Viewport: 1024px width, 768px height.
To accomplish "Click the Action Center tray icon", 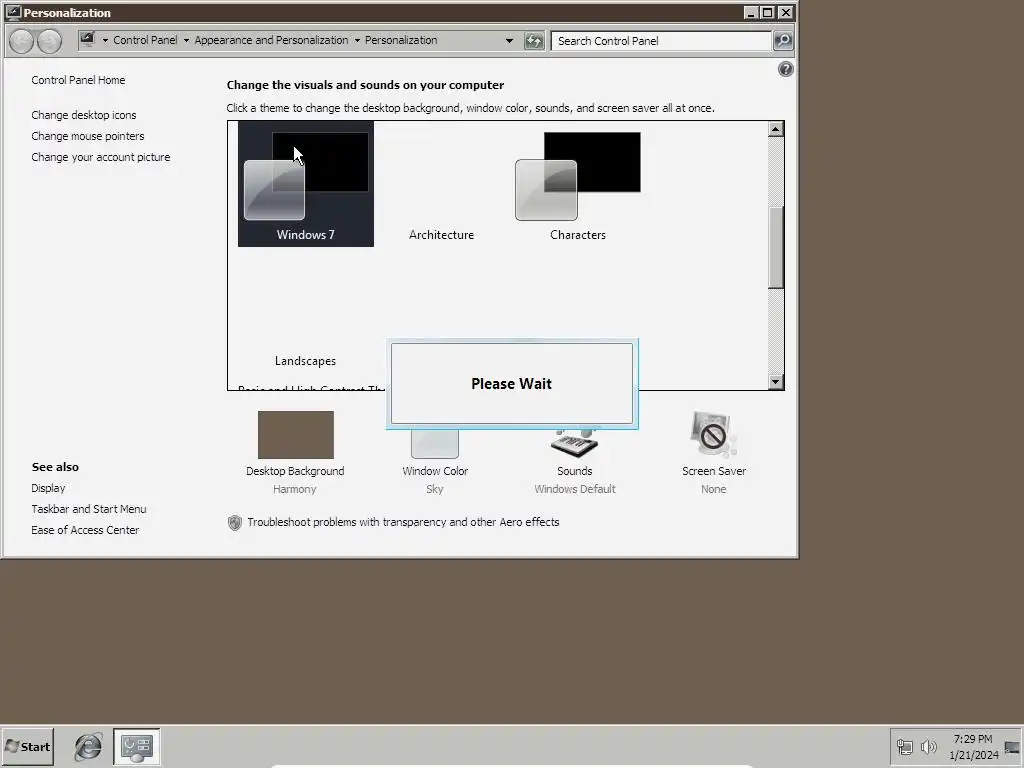I will 1012,747.
